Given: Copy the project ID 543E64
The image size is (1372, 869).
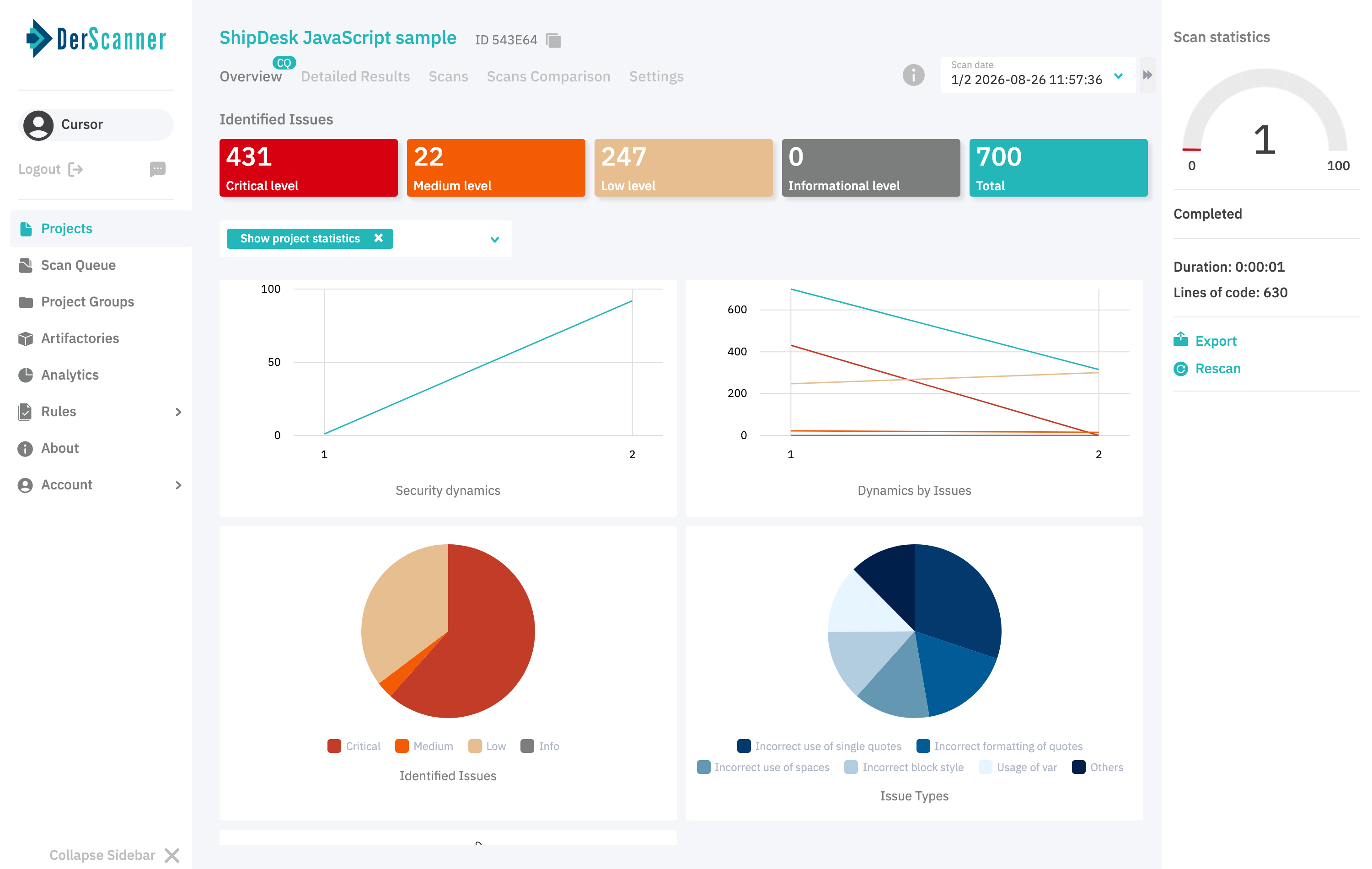Looking at the screenshot, I should (x=553, y=40).
